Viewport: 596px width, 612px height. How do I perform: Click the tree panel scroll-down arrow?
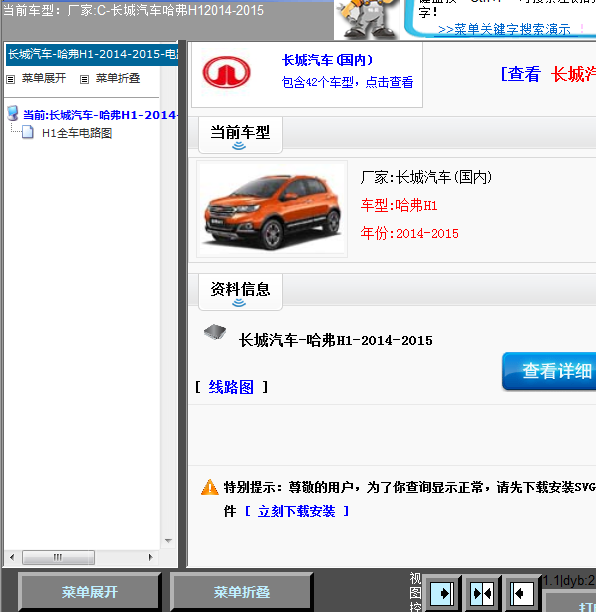[x=168, y=541]
